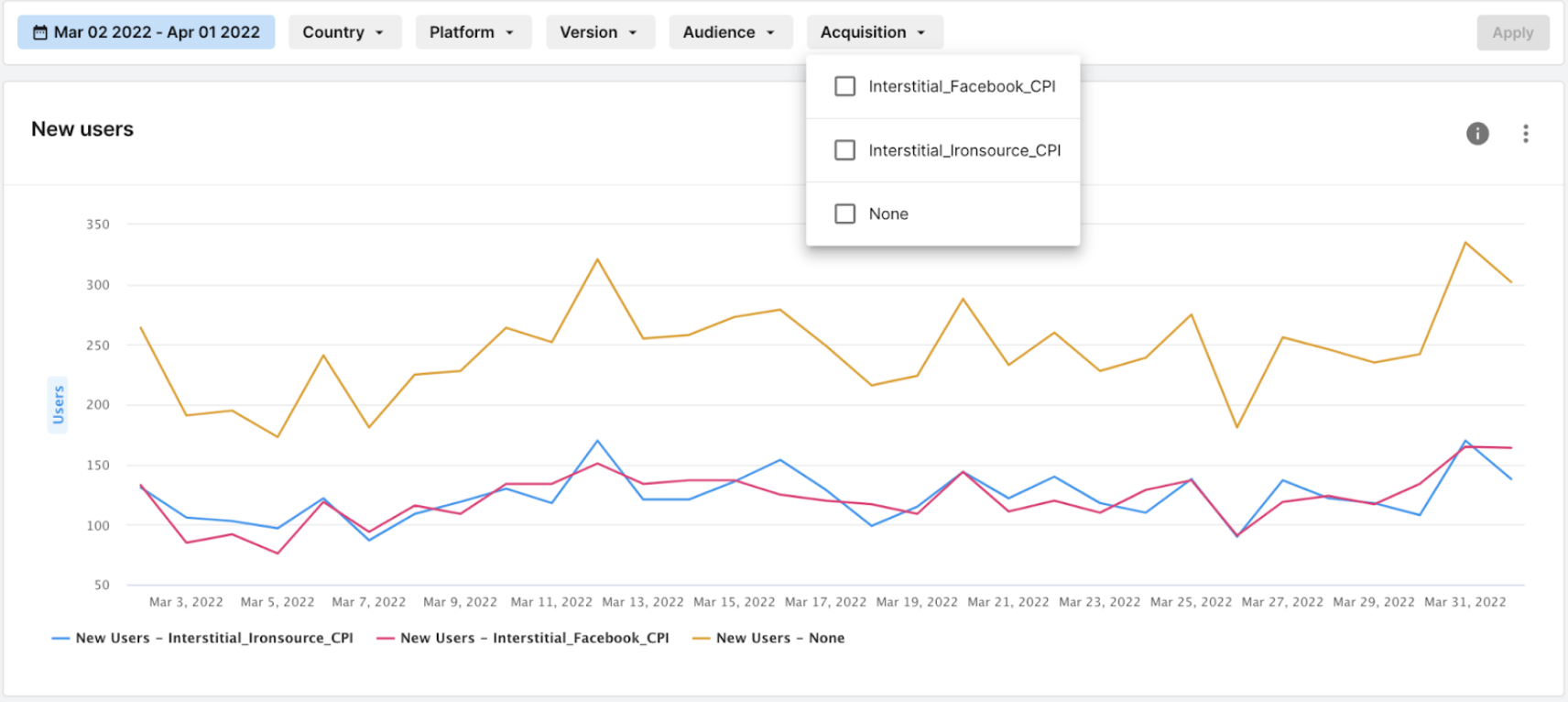Choose the None option text in menu
Viewport: 1568px width, 702px height.
pos(888,214)
